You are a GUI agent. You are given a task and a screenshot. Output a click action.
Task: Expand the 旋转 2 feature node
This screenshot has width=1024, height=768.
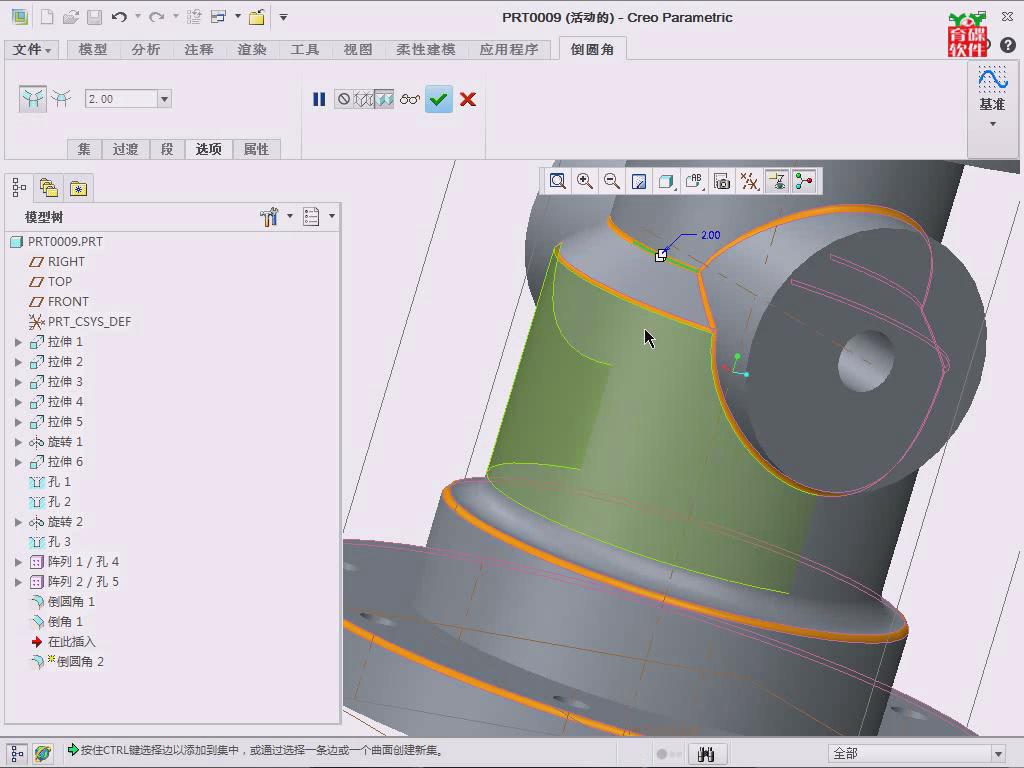(18, 522)
